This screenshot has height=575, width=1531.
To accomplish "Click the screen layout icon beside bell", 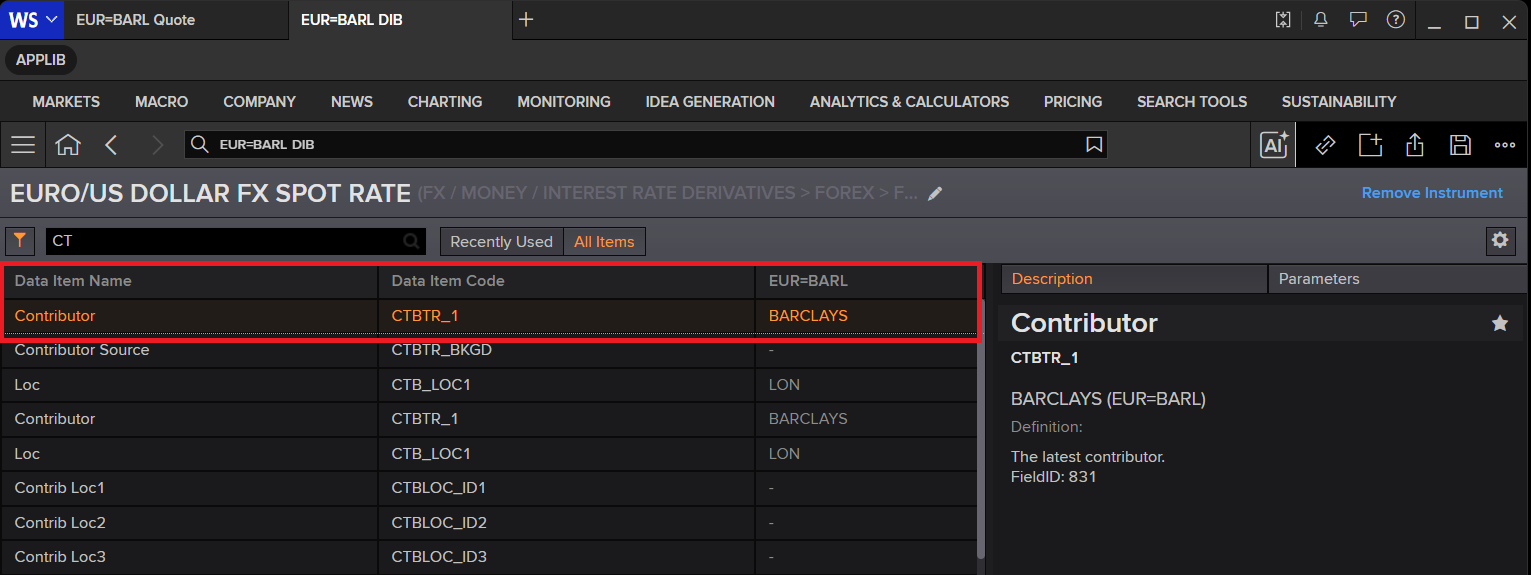I will 1284,20.
